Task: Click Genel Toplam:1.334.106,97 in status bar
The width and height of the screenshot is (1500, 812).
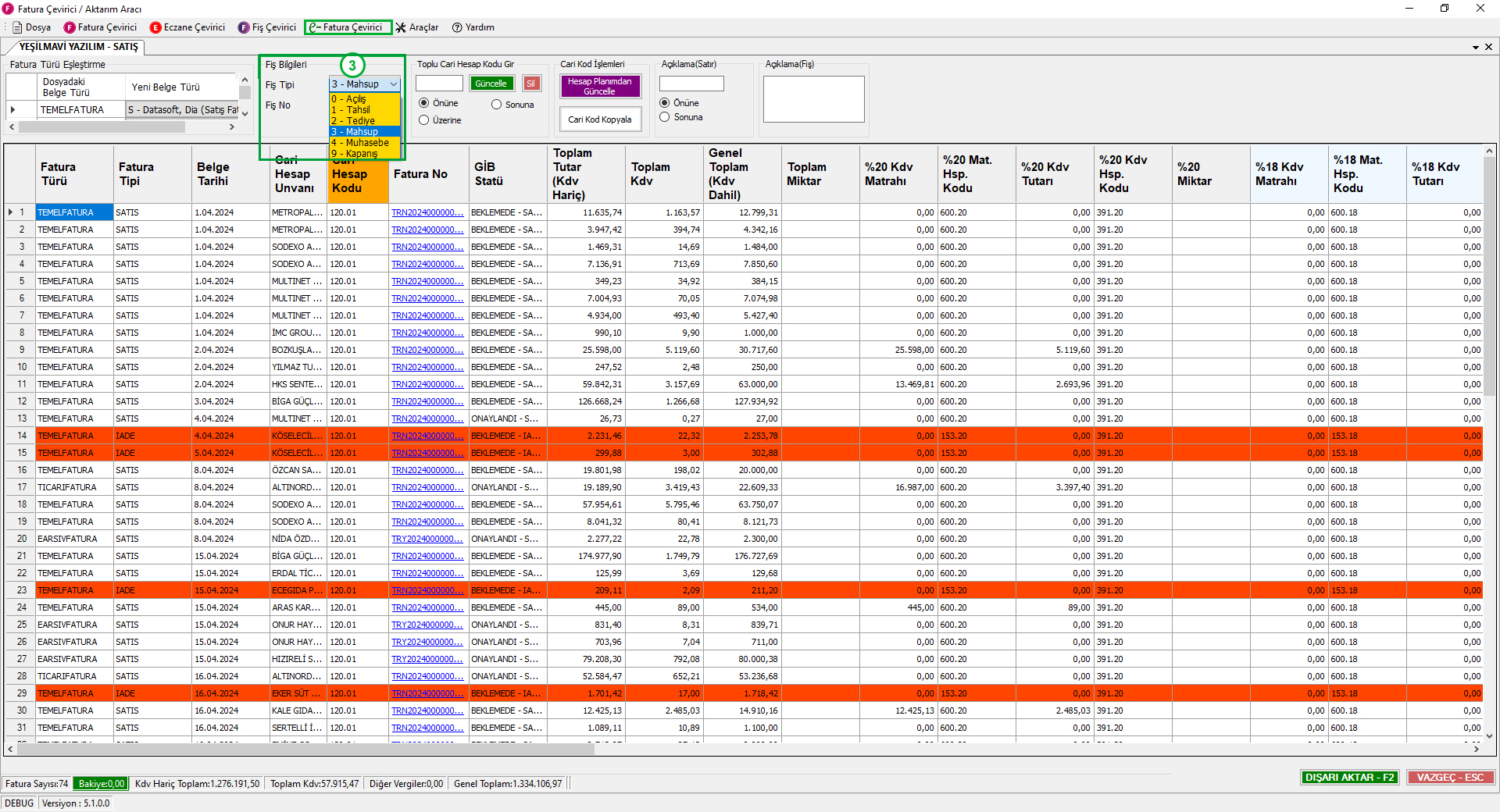Action: 508,784
